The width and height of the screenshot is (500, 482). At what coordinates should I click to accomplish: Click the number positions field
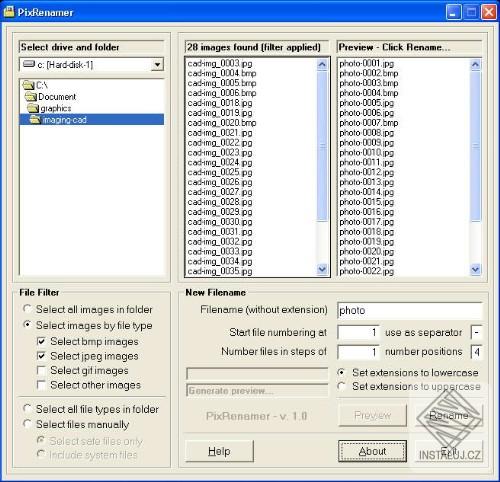[x=476, y=352]
